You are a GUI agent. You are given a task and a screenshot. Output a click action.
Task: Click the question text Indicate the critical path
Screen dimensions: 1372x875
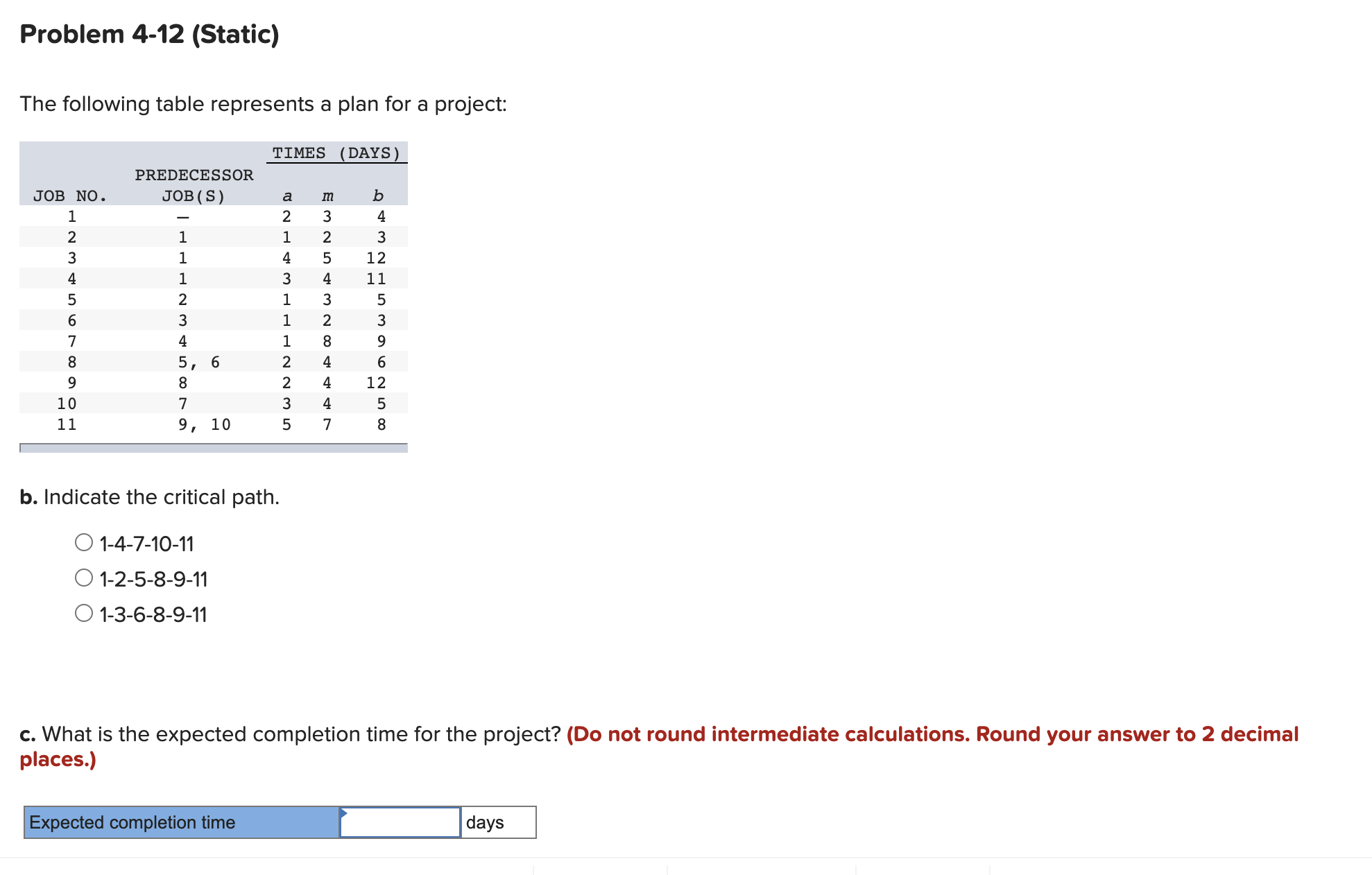(149, 496)
